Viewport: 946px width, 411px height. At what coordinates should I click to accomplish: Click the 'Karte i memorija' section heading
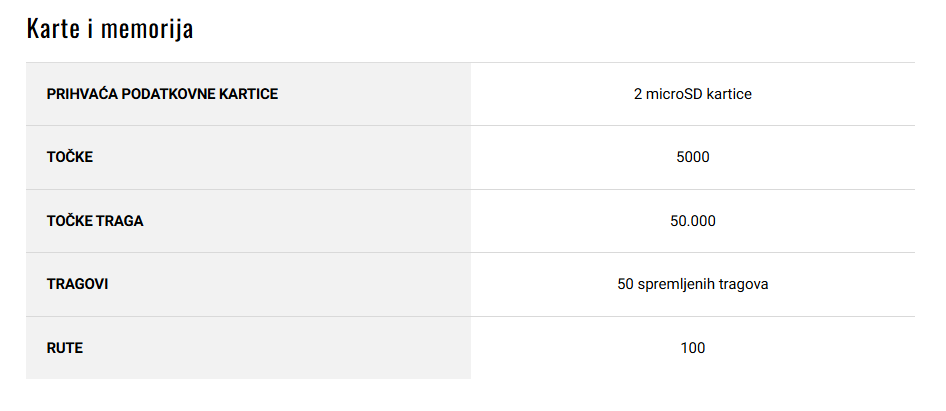pyautogui.click(x=110, y=29)
